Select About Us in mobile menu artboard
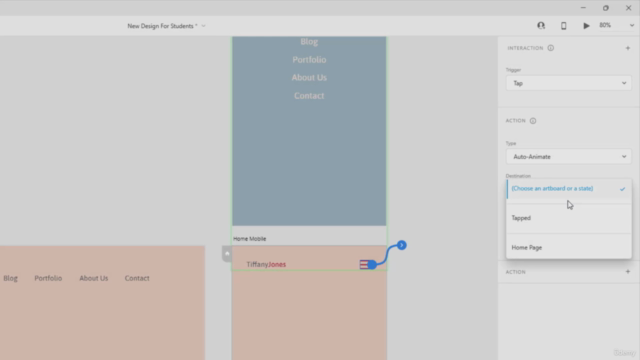The image size is (640, 360). pos(309,78)
